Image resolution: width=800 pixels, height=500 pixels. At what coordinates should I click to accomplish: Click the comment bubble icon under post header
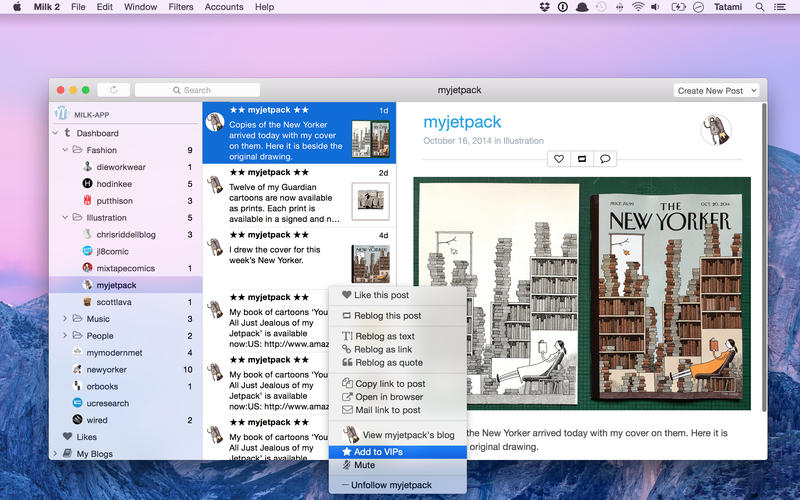605,159
